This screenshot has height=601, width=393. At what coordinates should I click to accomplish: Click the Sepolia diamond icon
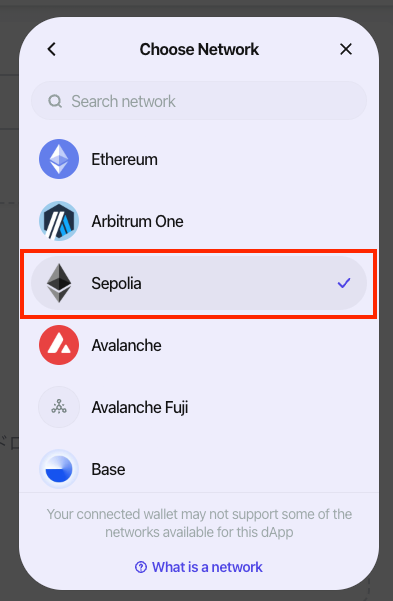point(59,283)
